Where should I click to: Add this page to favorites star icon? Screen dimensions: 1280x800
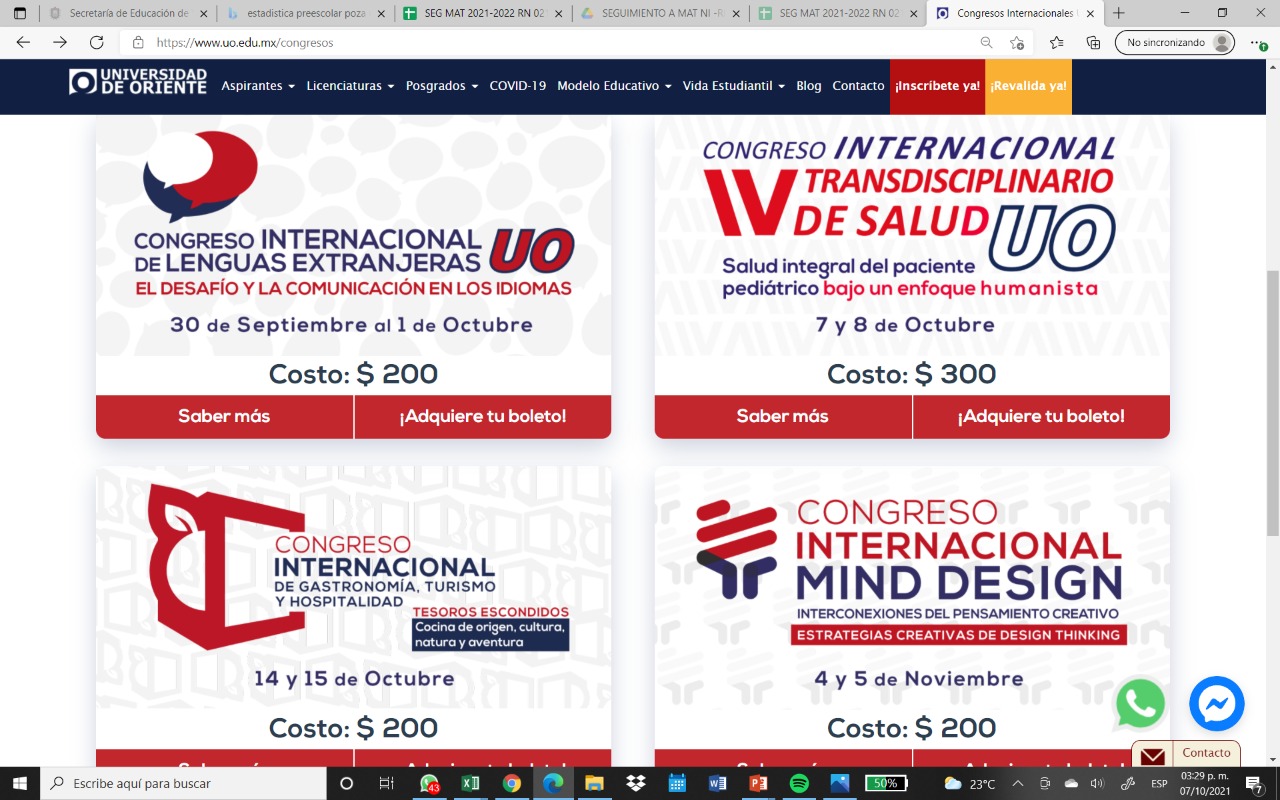tap(1017, 43)
